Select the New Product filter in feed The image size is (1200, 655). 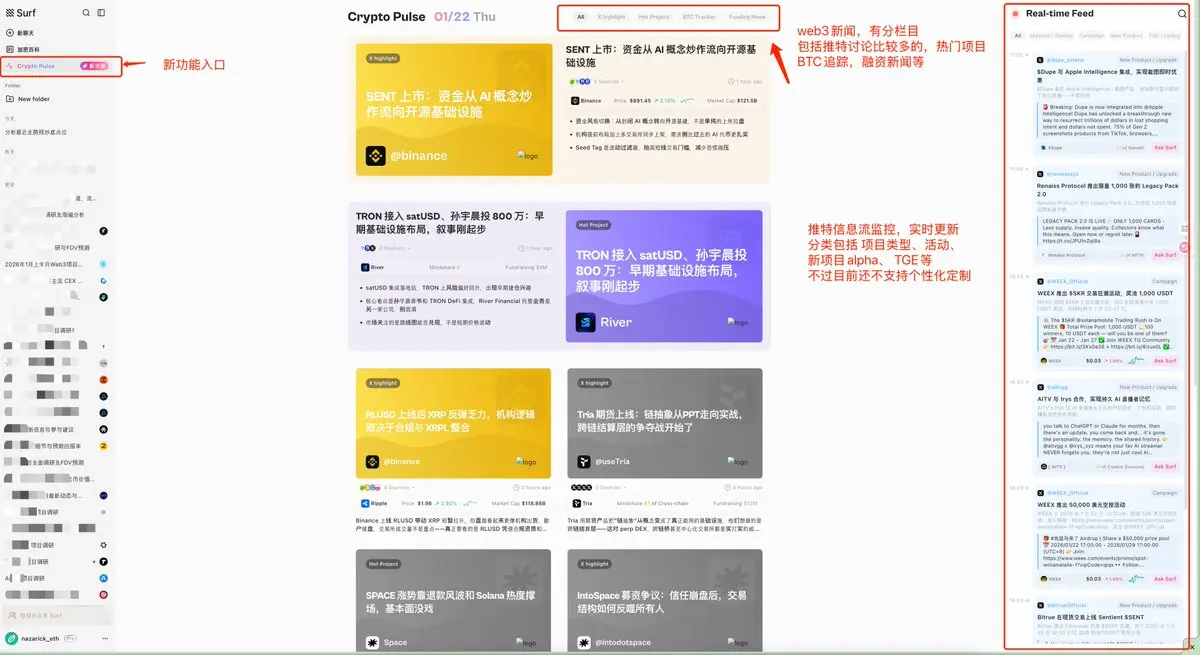coord(1126,35)
